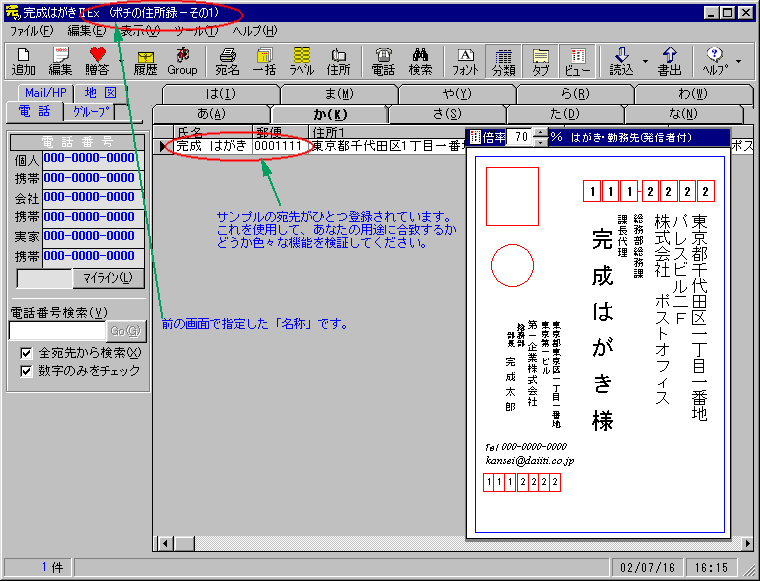Click the 編集 (Edit) toolbar icon
This screenshot has width=760, height=581.
(60, 61)
